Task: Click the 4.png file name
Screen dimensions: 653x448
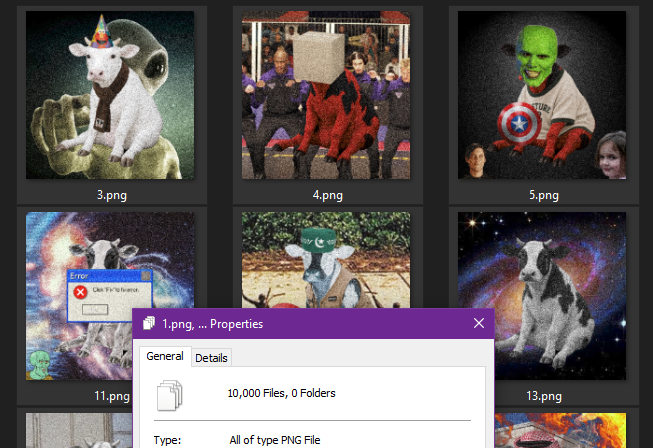Action: click(328, 195)
